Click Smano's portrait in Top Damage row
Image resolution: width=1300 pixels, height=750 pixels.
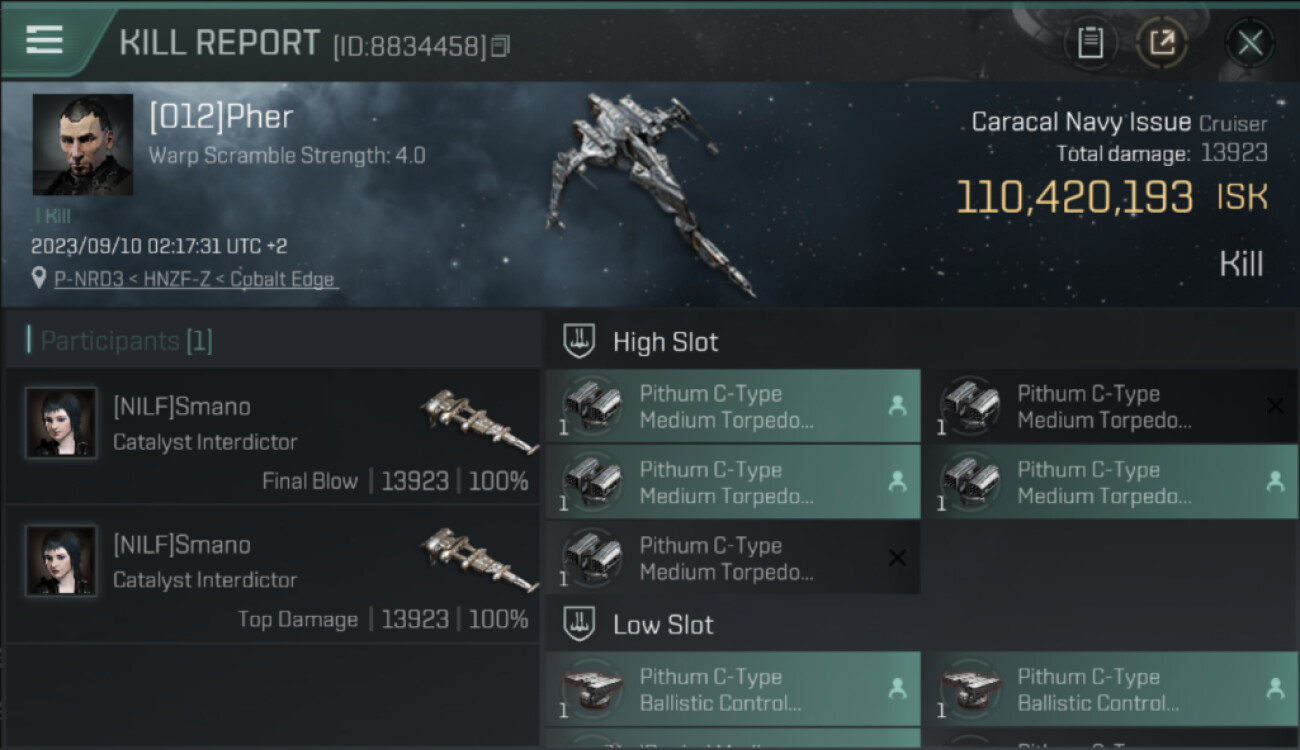pos(61,561)
